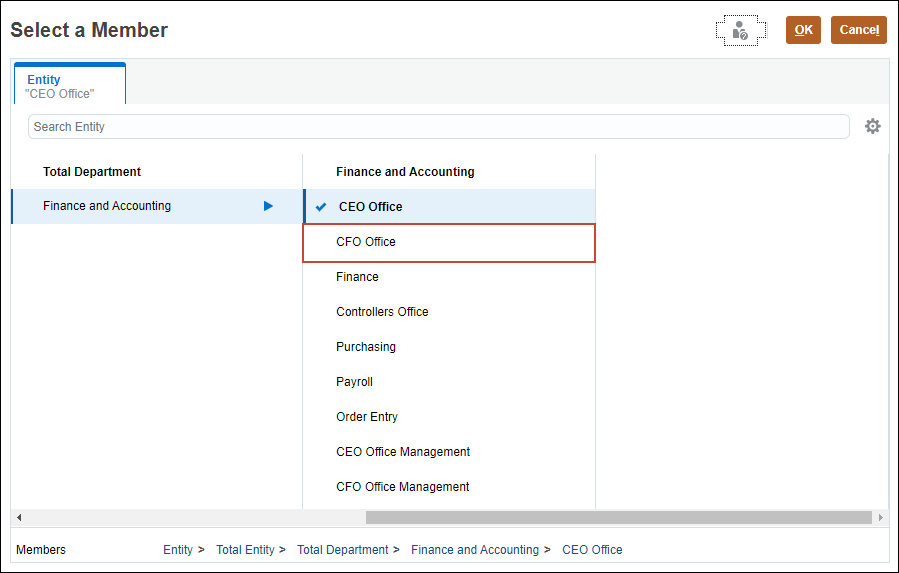The image size is (899, 573).
Task: Open the Total Department breadcrumb link
Action: (x=343, y=549)
